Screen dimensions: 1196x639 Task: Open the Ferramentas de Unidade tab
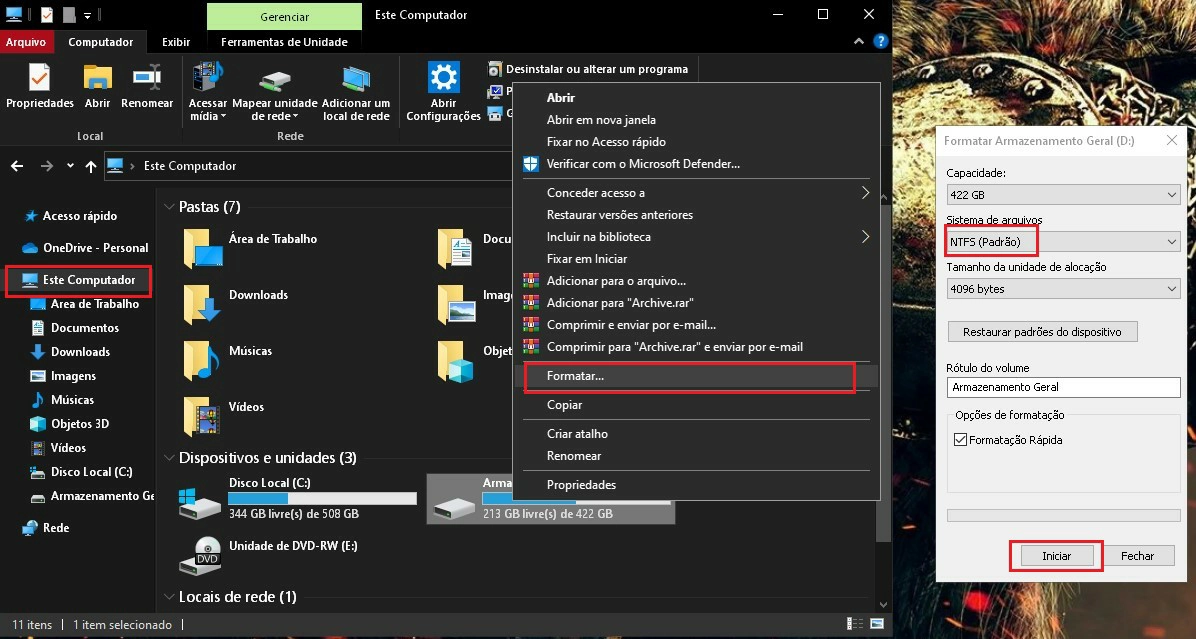(285, 42)
